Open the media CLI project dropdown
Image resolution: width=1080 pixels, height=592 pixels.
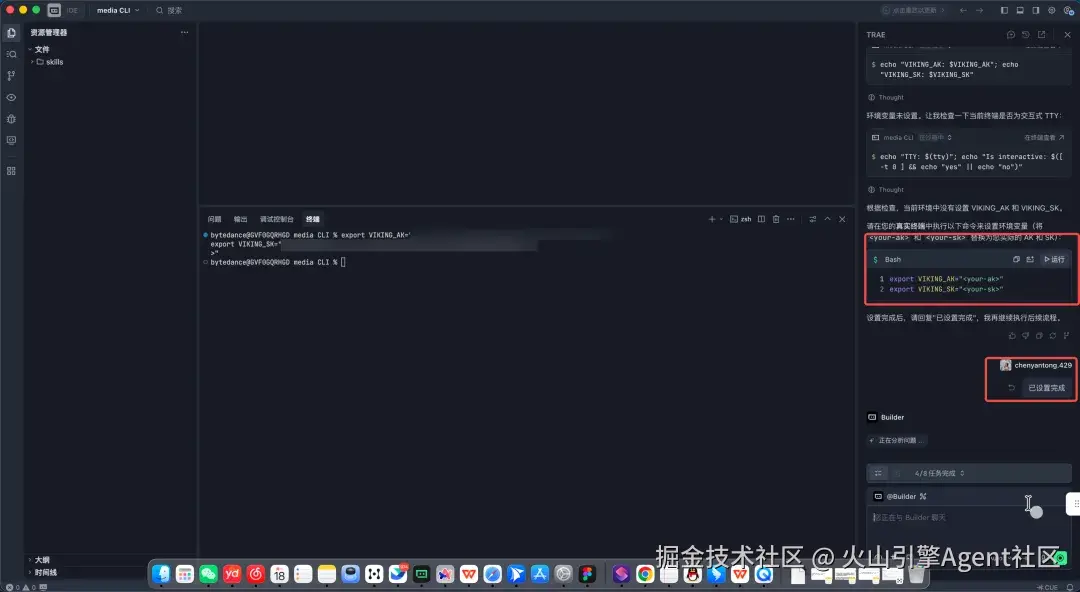click(118, 10)
